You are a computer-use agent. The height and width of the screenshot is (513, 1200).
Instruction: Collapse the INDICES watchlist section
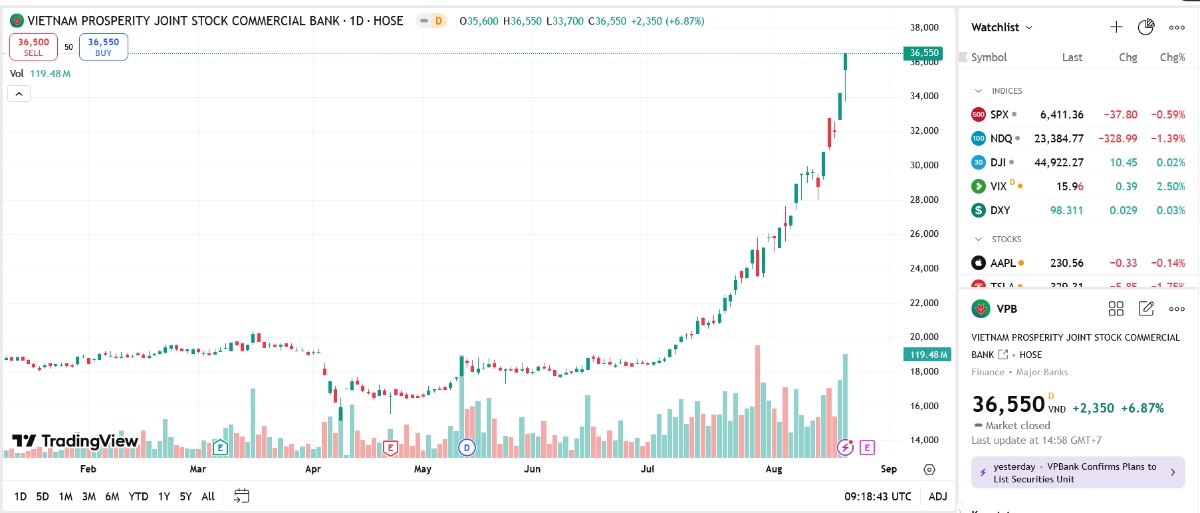coord(978,91)
